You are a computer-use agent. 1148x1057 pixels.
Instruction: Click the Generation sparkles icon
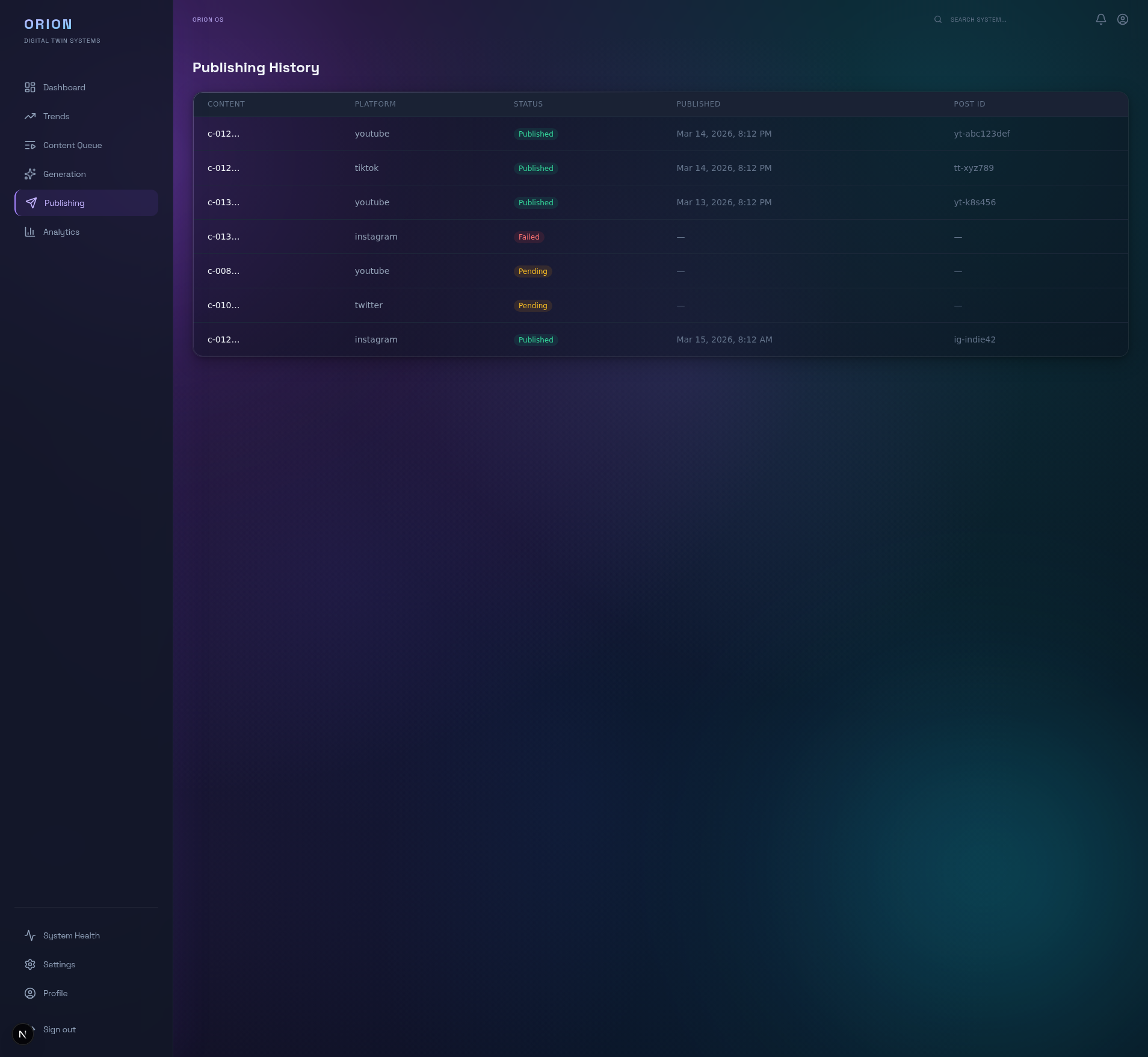point(30,174)
